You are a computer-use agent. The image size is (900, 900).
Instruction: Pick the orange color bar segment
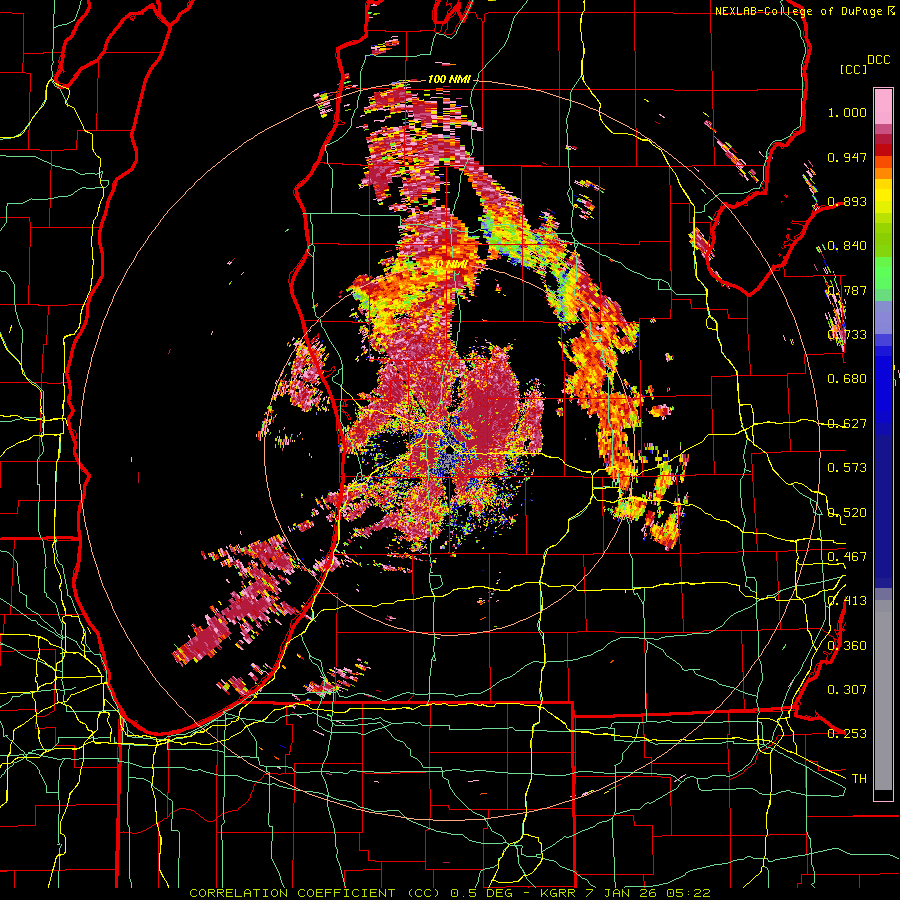(x=883, y=172)
